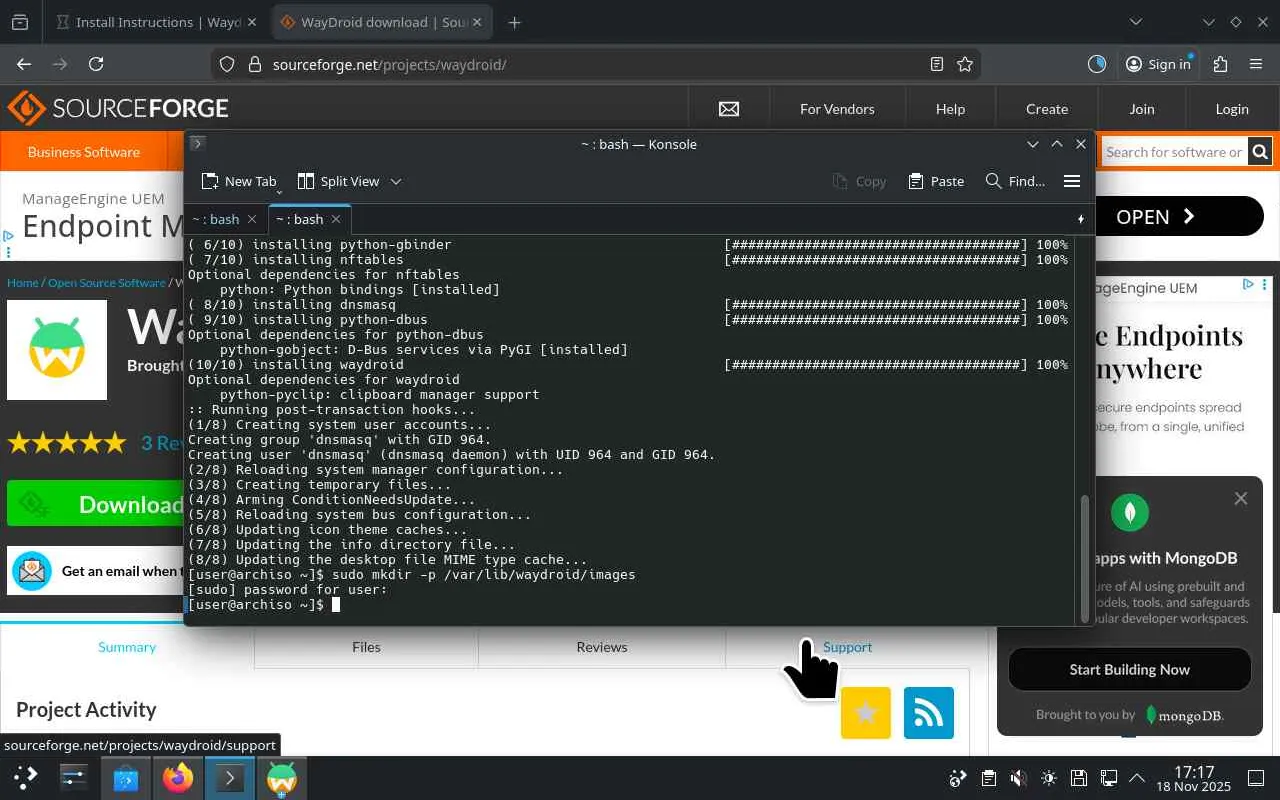
Task: Switch to the first bash tab in Konsole
Action: pyautogui.click(x=225, y=219)
